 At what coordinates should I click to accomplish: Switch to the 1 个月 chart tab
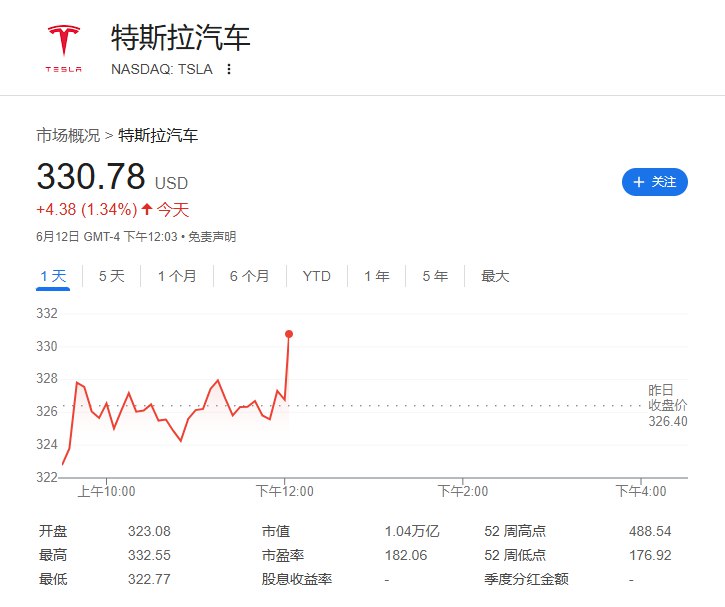coord(177,276)
